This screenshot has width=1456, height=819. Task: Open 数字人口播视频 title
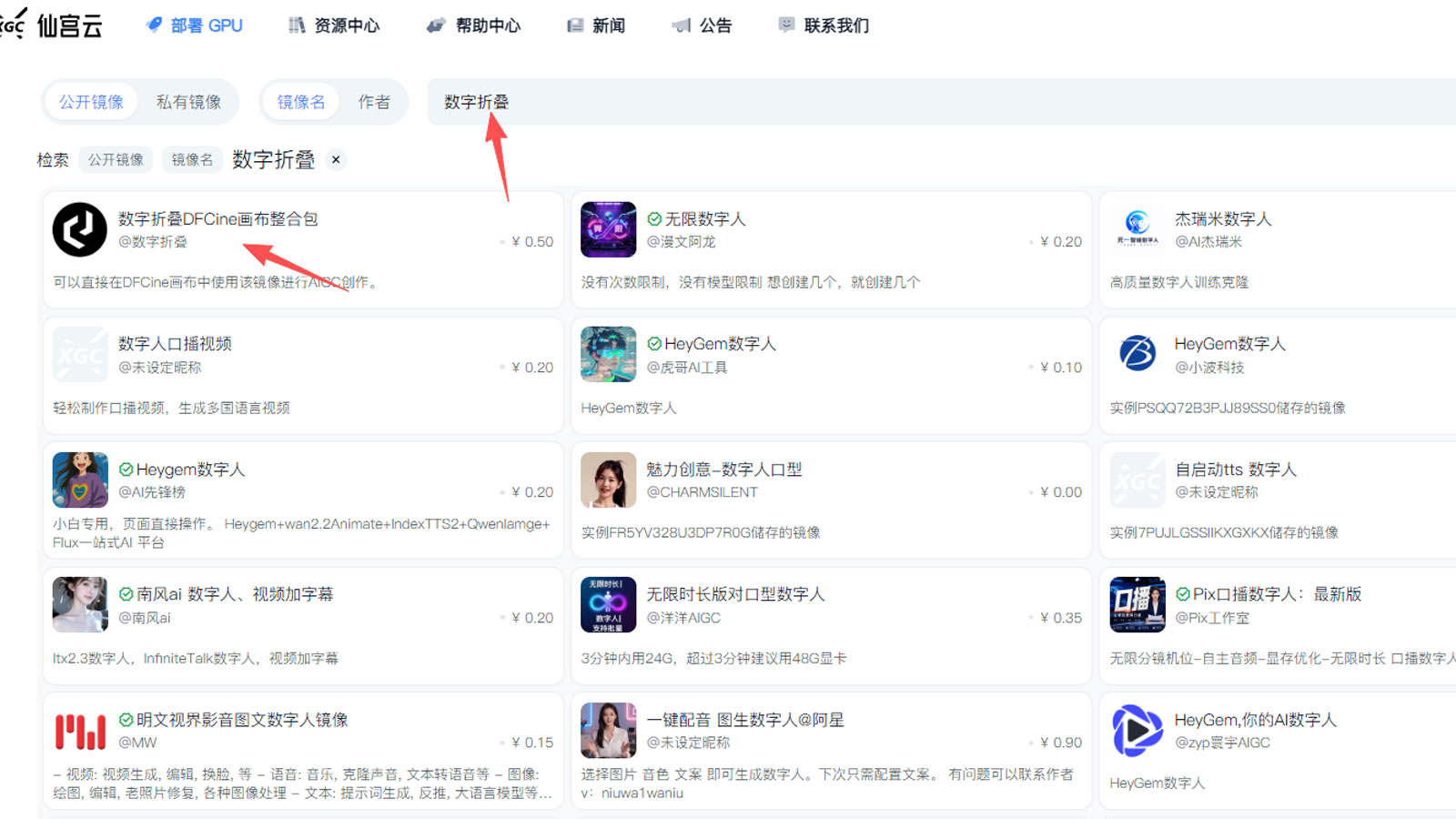pyautogui.click(x=175, y=344)
